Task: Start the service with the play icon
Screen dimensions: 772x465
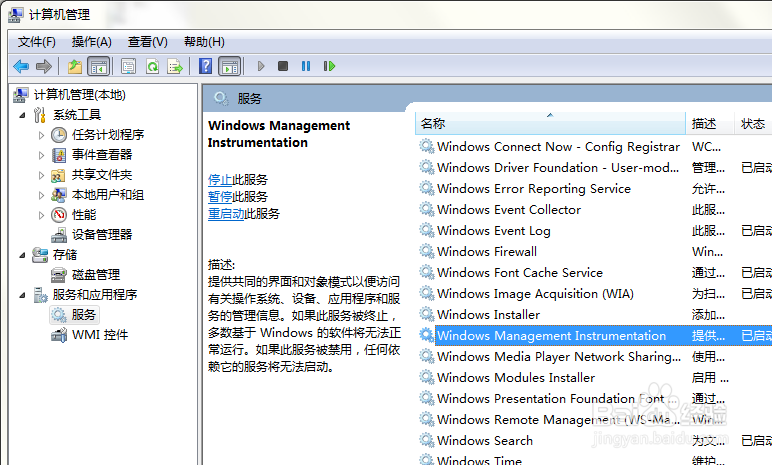Action: 261,66
